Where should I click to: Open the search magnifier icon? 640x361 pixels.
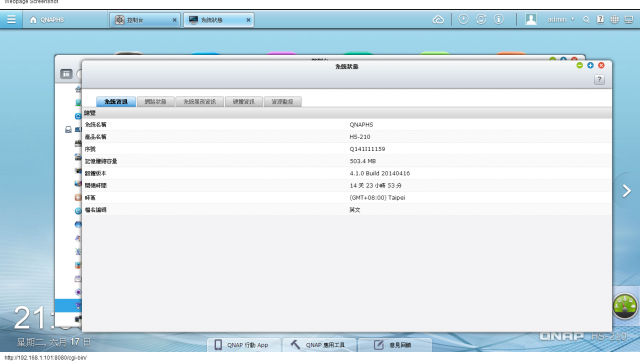pyautogui.click(x=586, y=19)
